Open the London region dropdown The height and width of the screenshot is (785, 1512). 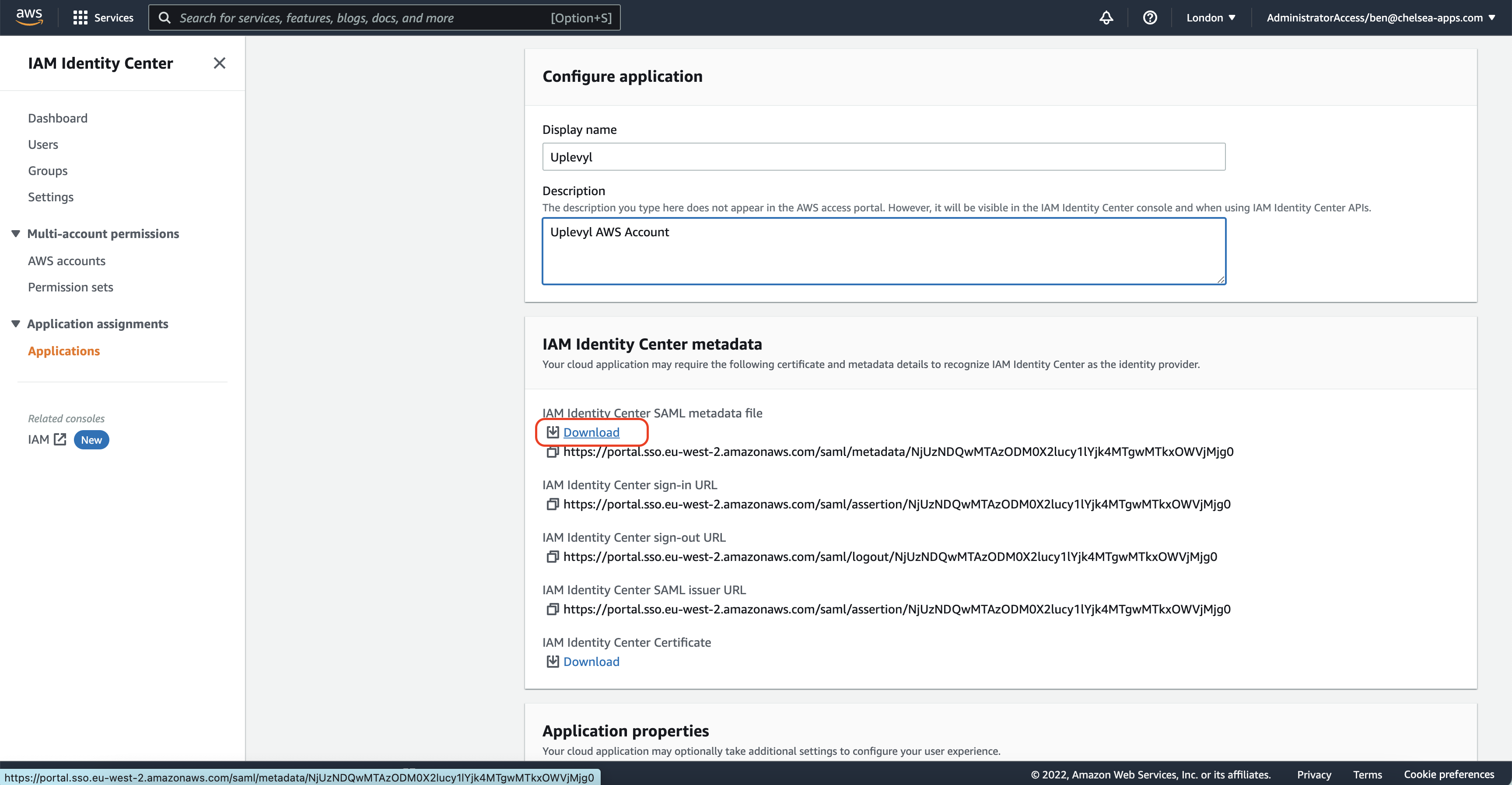(1210, 18)
